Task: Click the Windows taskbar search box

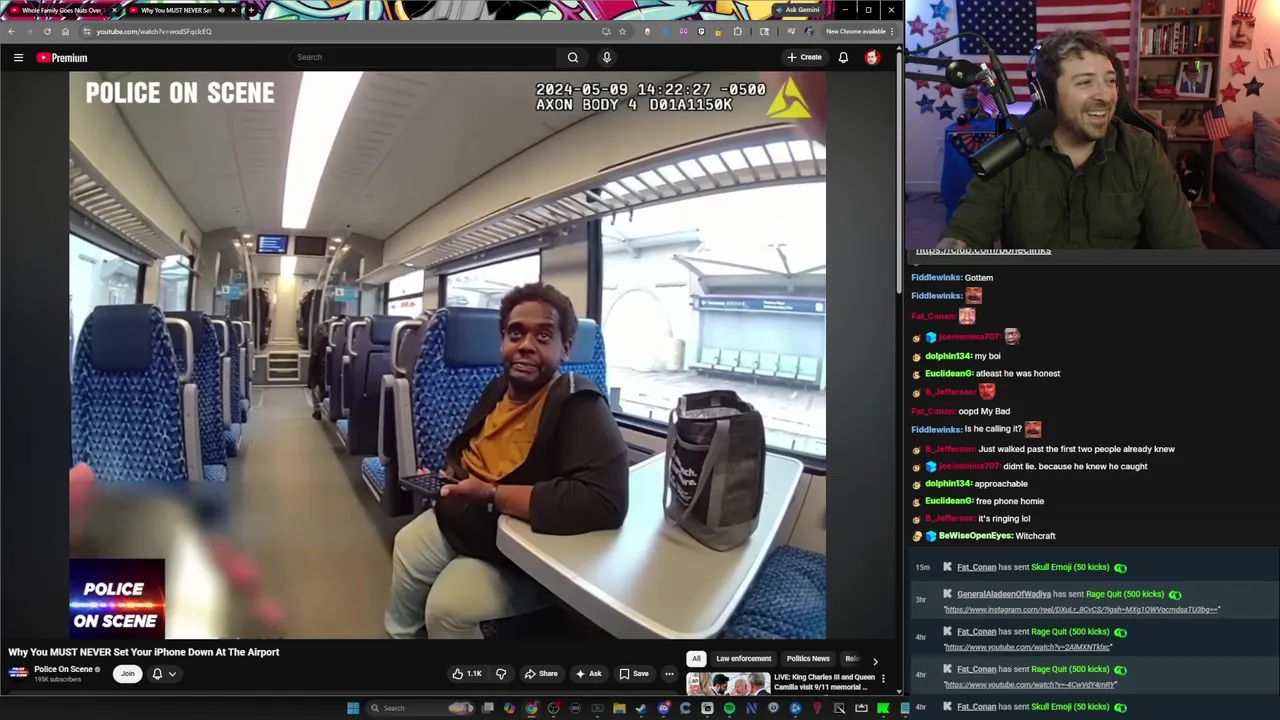Action: coord(420,708)
